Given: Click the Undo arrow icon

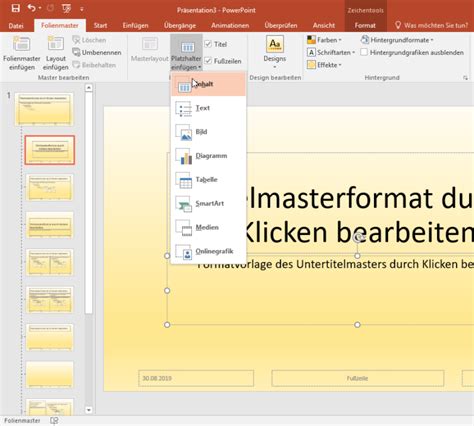Looking at the screenshot, I should point(32,8).
